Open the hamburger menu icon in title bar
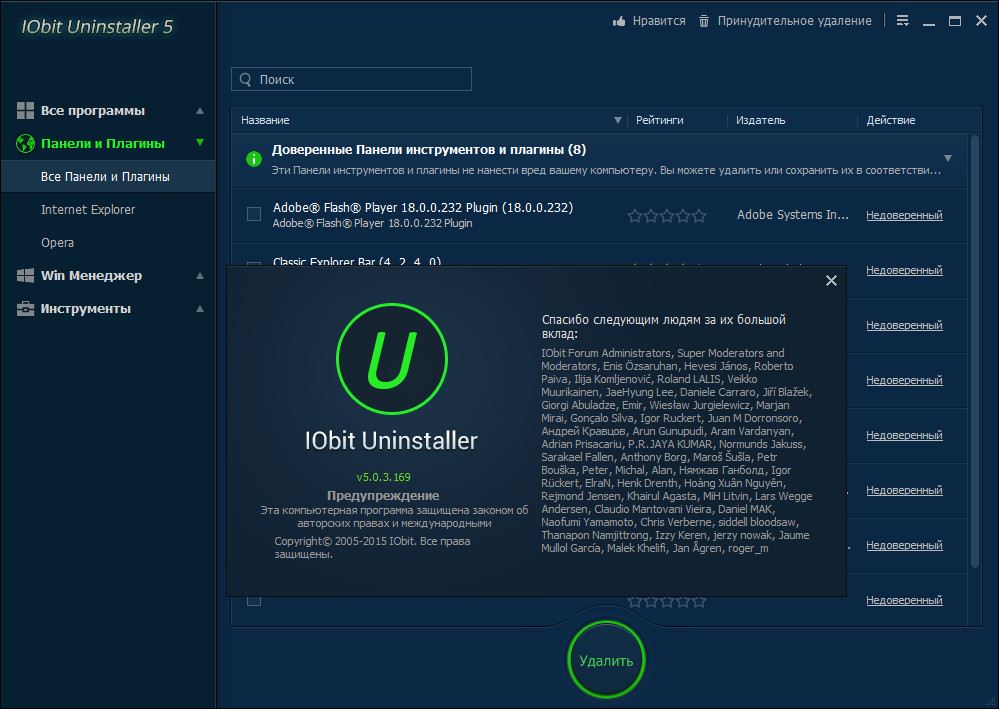The height and width of the screenshot is (709, 999). pos(903,21)
